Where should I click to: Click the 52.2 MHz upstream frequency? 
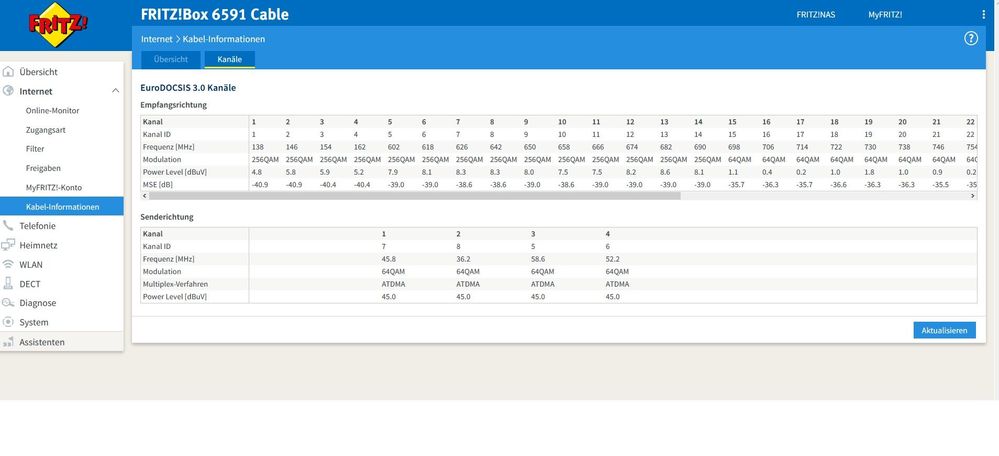click(612, 259)
